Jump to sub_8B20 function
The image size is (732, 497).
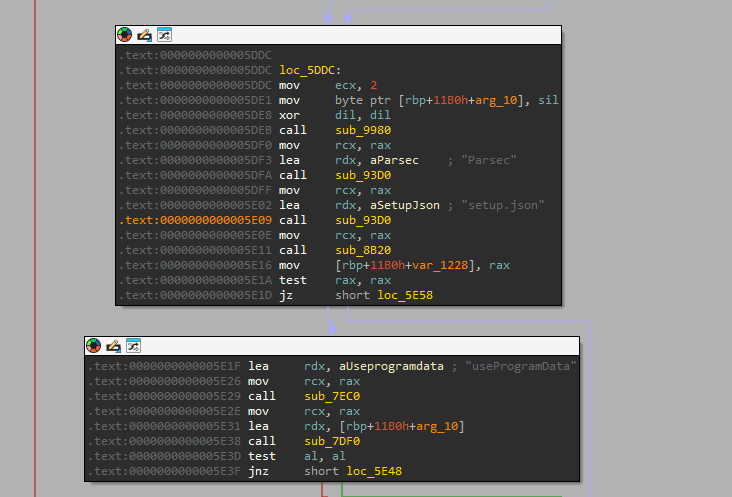pos(363,250)
